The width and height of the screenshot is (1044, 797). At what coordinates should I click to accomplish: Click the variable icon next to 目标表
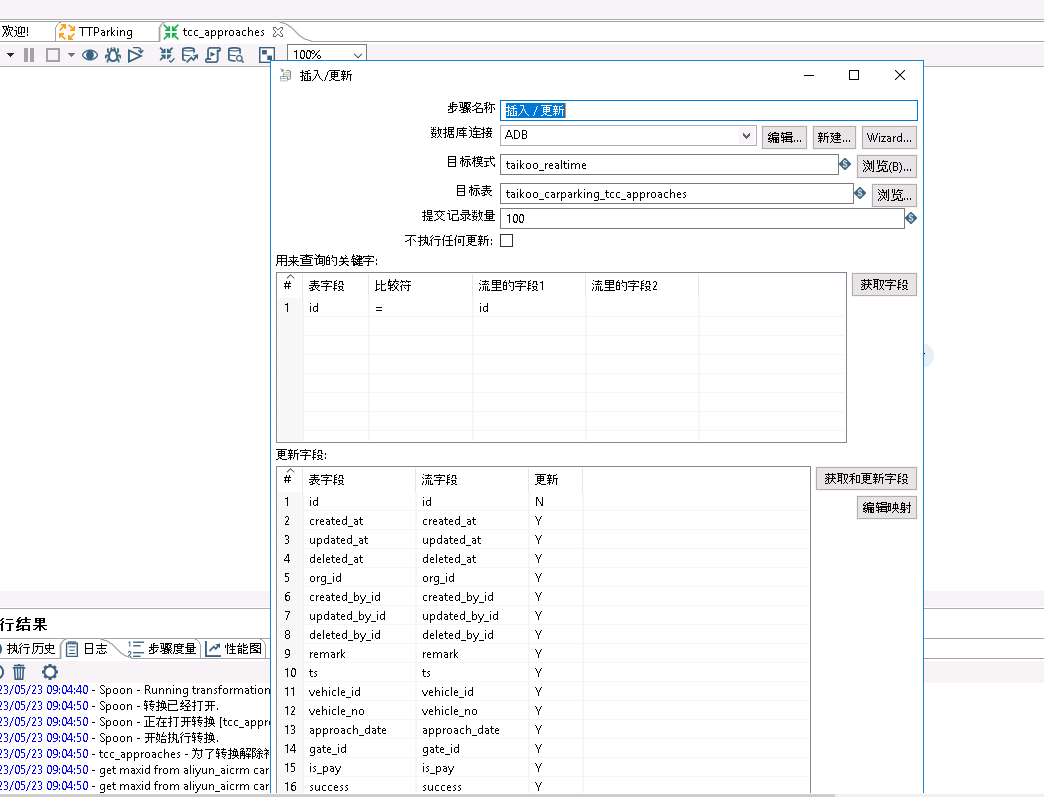click(860, 193)
